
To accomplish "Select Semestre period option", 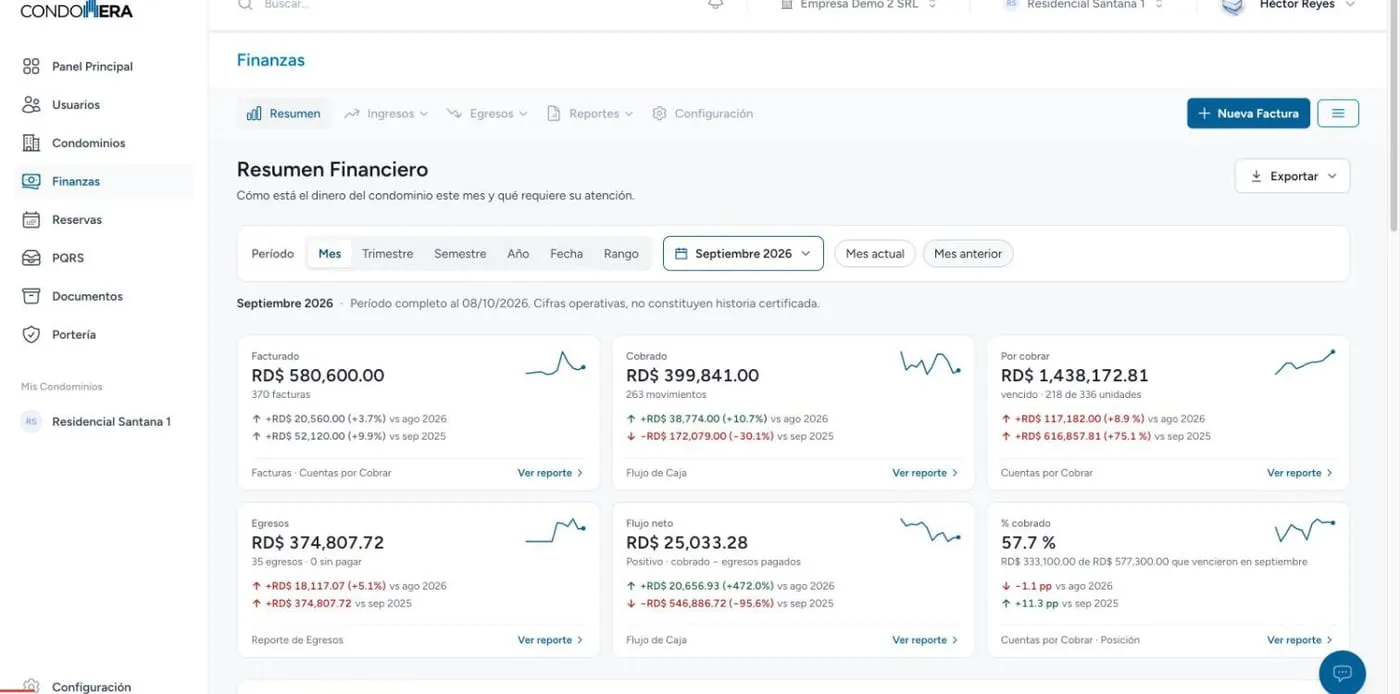I will click(x=460, y=253).
